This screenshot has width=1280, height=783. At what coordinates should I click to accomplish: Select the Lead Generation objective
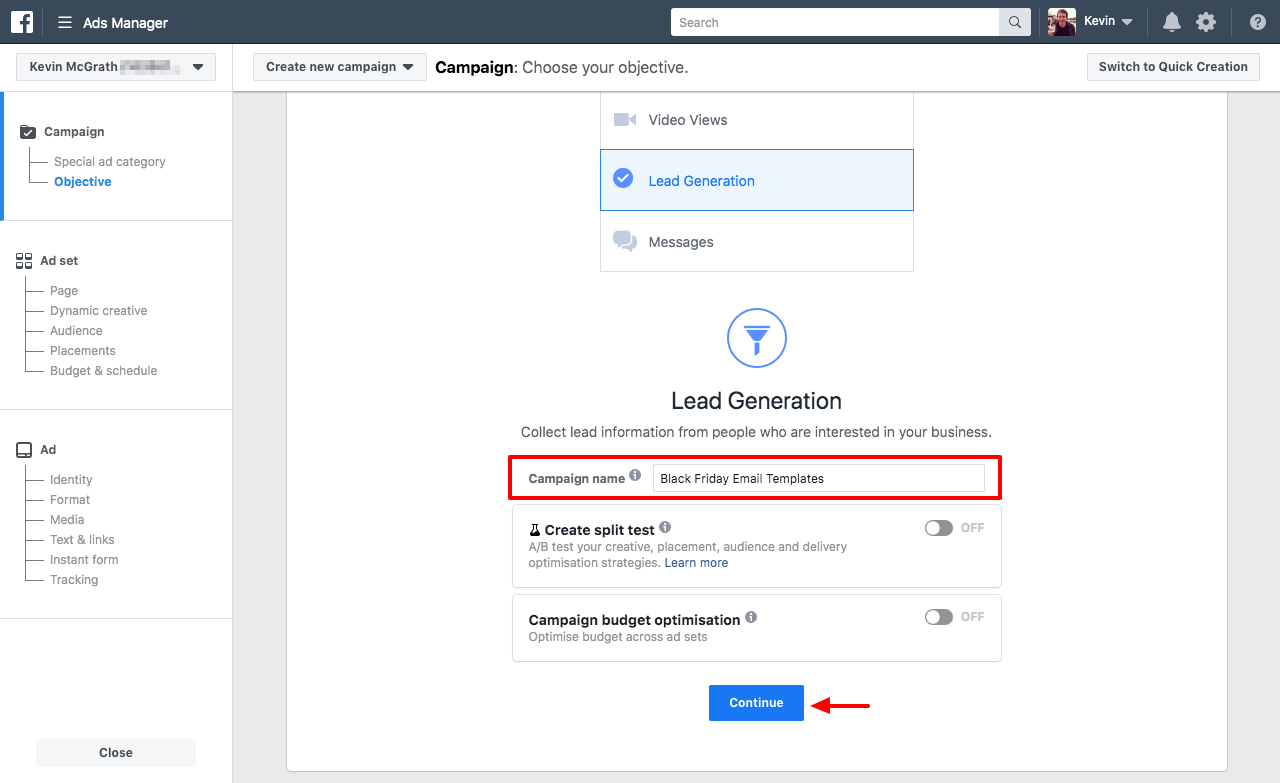click(x=756, y=180)
